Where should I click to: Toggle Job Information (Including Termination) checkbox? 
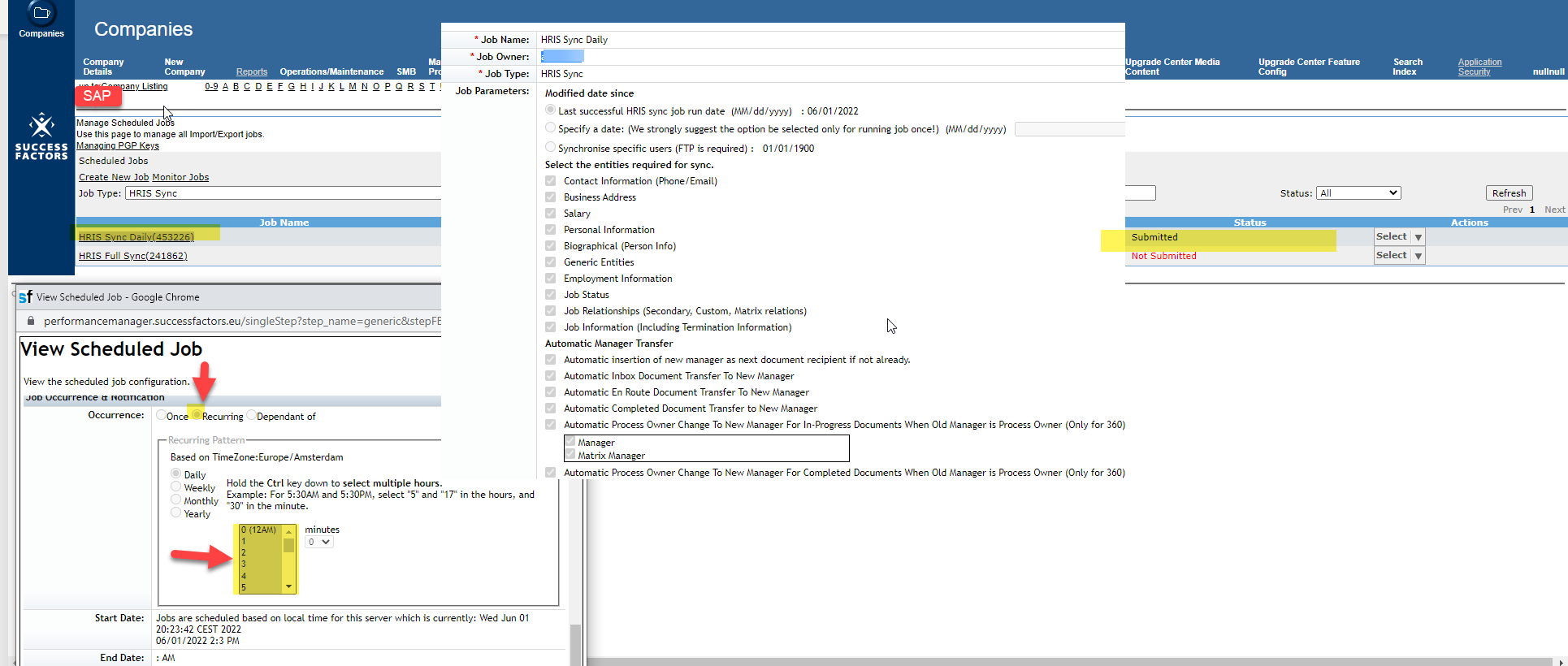(551, 327)
